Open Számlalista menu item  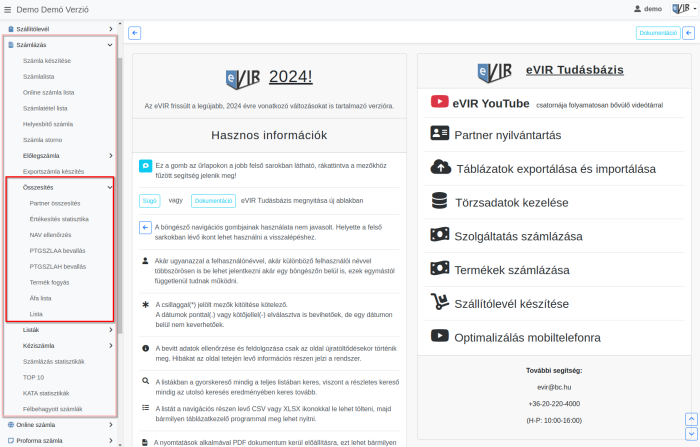[38, 77]
